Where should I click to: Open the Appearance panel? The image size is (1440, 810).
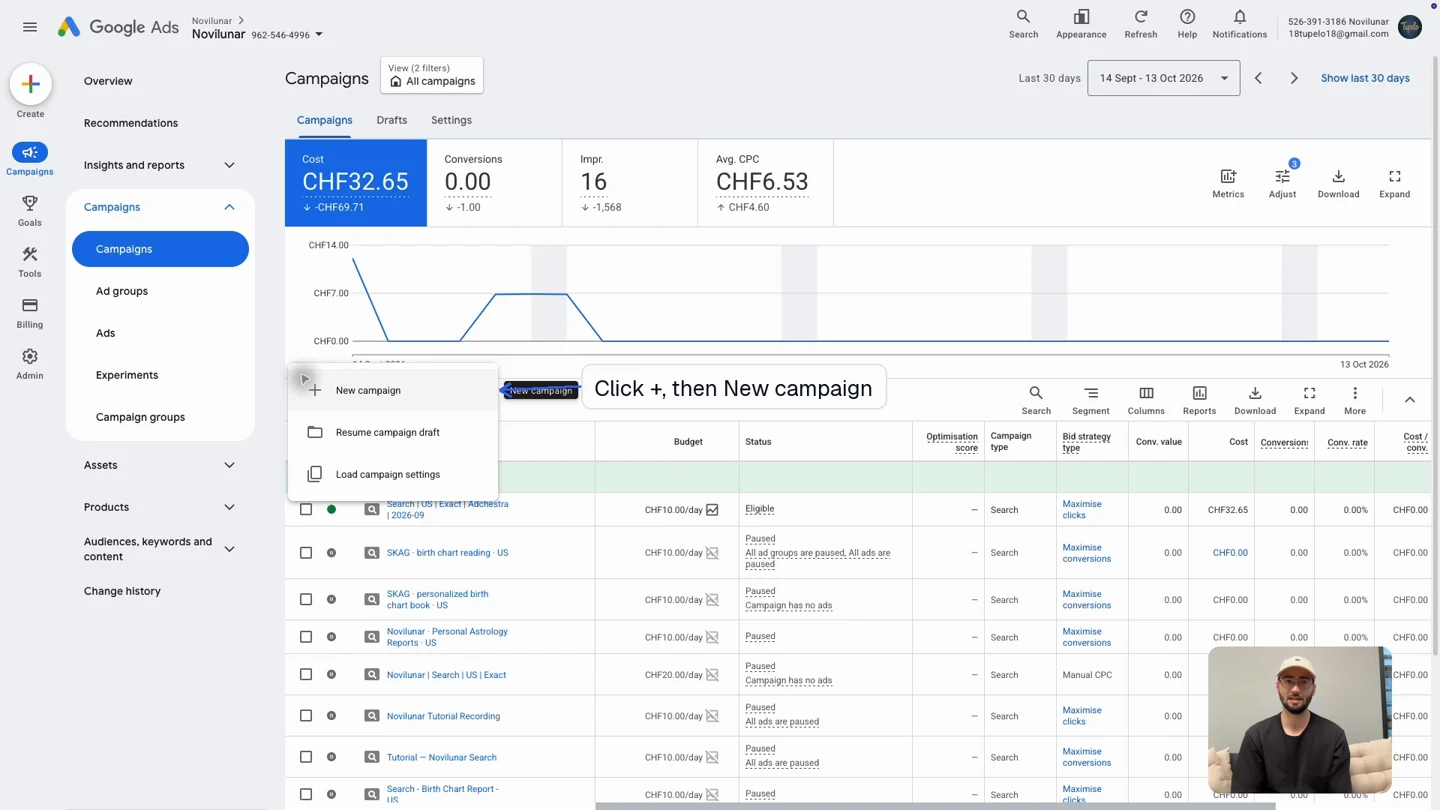pyautogui.click(x=1081, y=24)
